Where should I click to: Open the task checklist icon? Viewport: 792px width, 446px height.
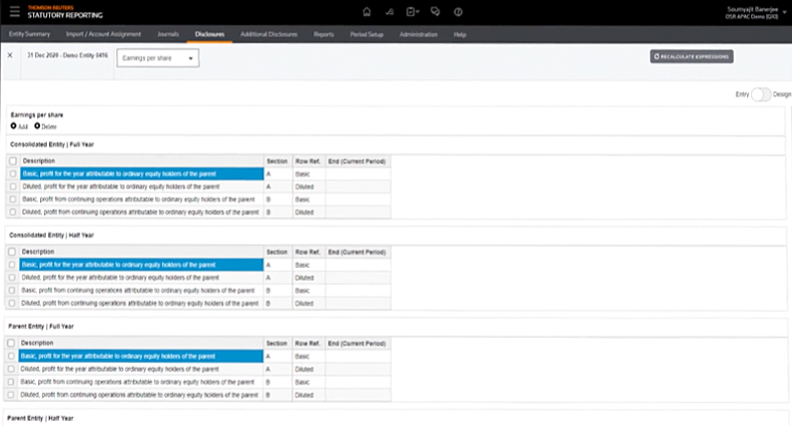point(411,13)
